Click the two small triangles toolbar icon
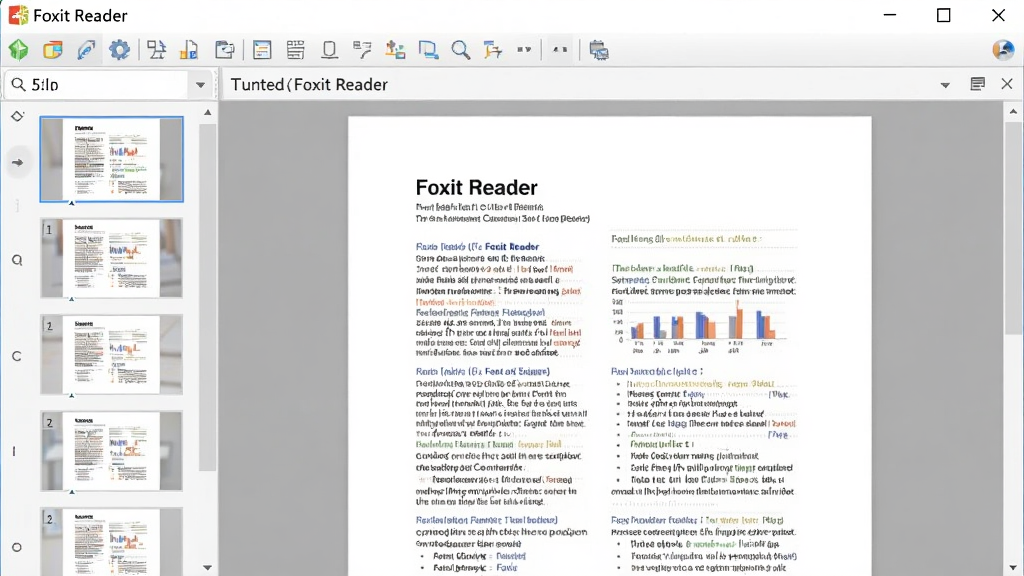Image resolution: width=1024 pixels, height=576 pixels. [x=560, y=50]
